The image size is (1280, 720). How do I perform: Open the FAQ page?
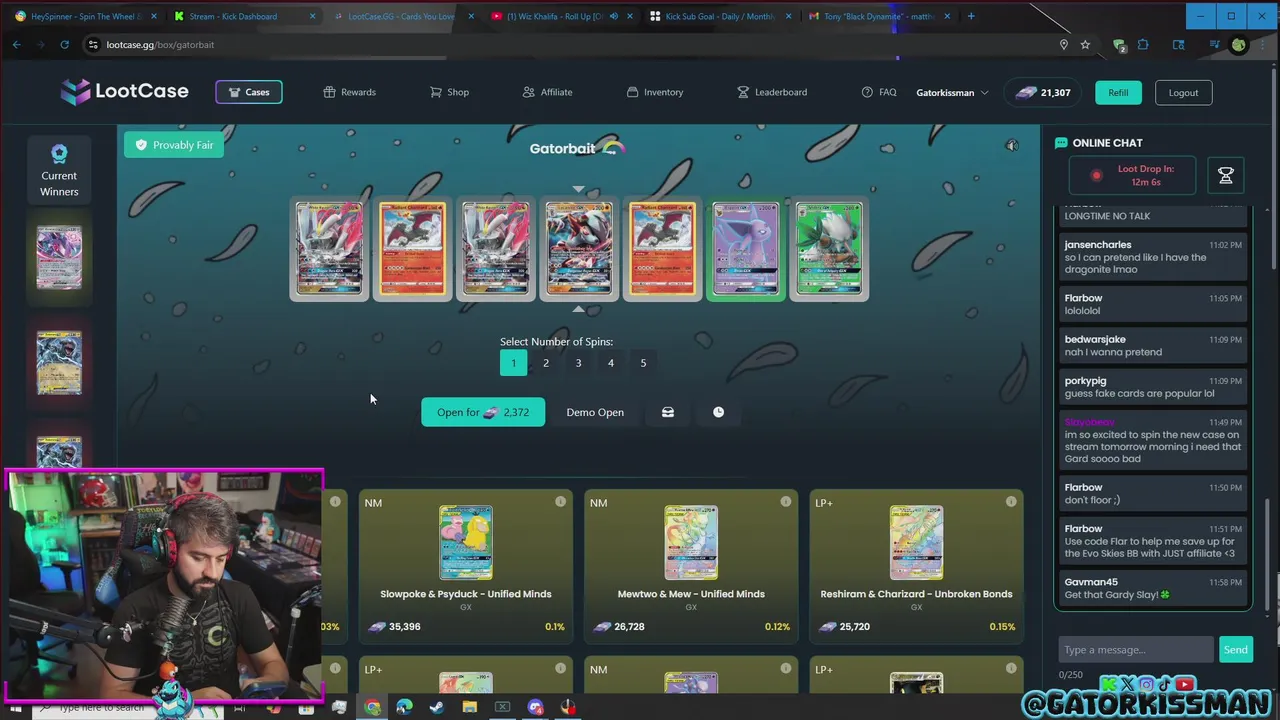point(879,92)
